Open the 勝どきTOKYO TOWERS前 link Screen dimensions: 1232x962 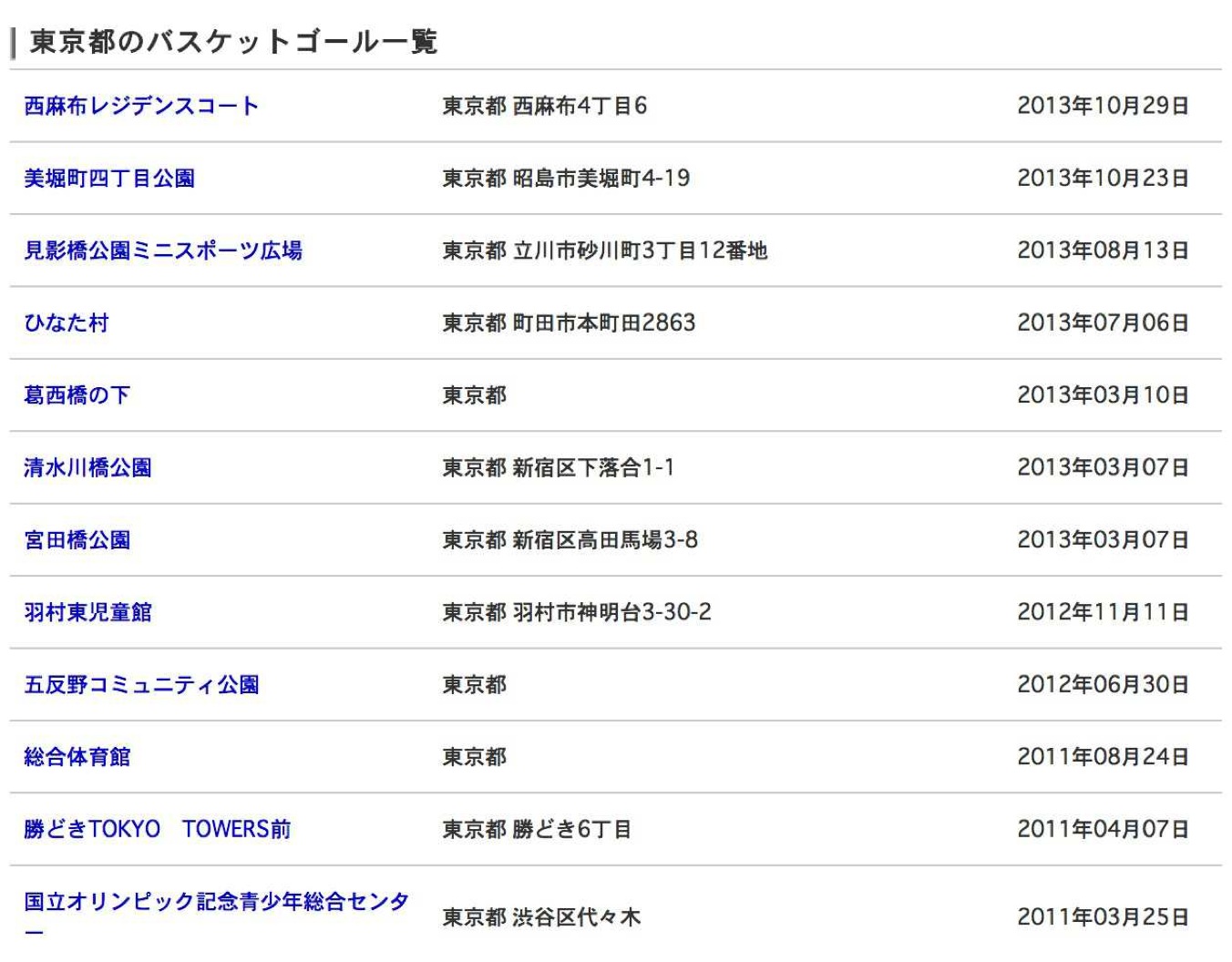[158, 829]
